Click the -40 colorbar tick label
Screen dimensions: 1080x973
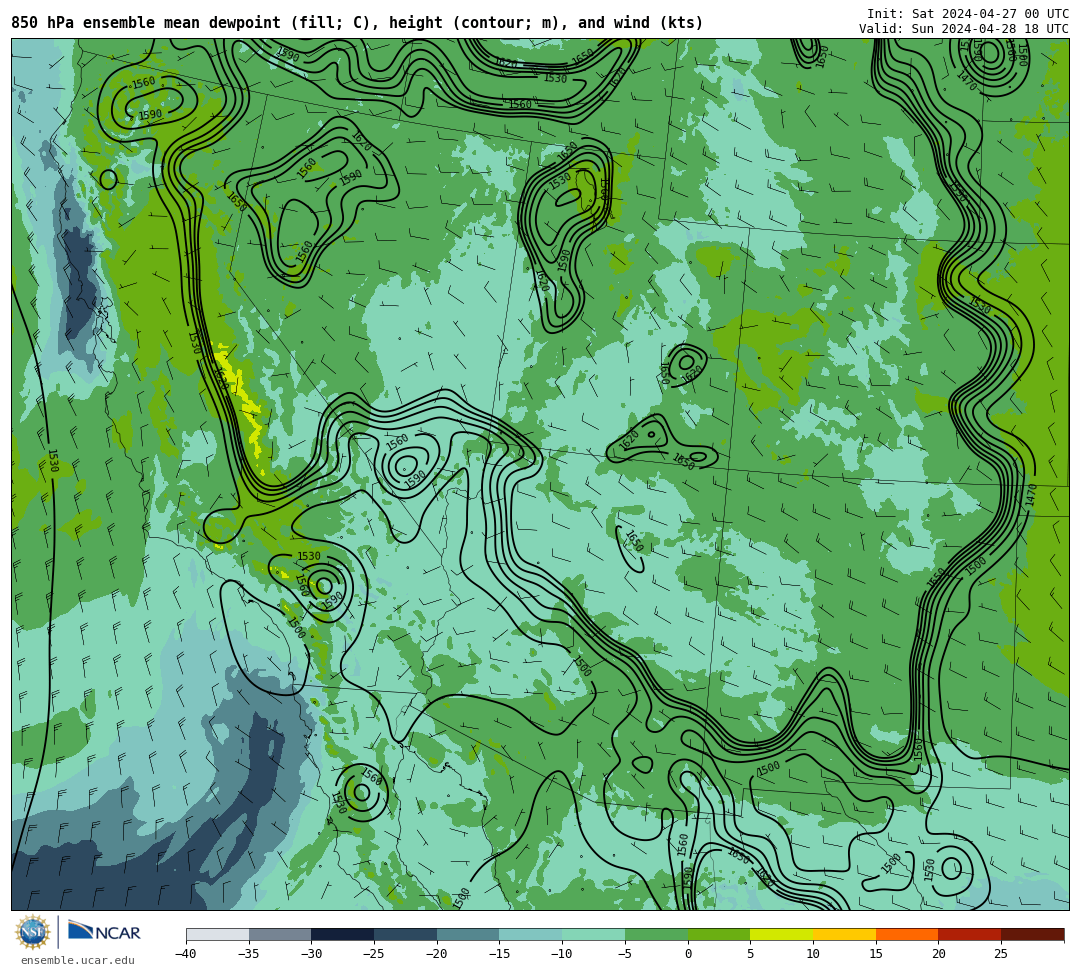pos(186,954)
